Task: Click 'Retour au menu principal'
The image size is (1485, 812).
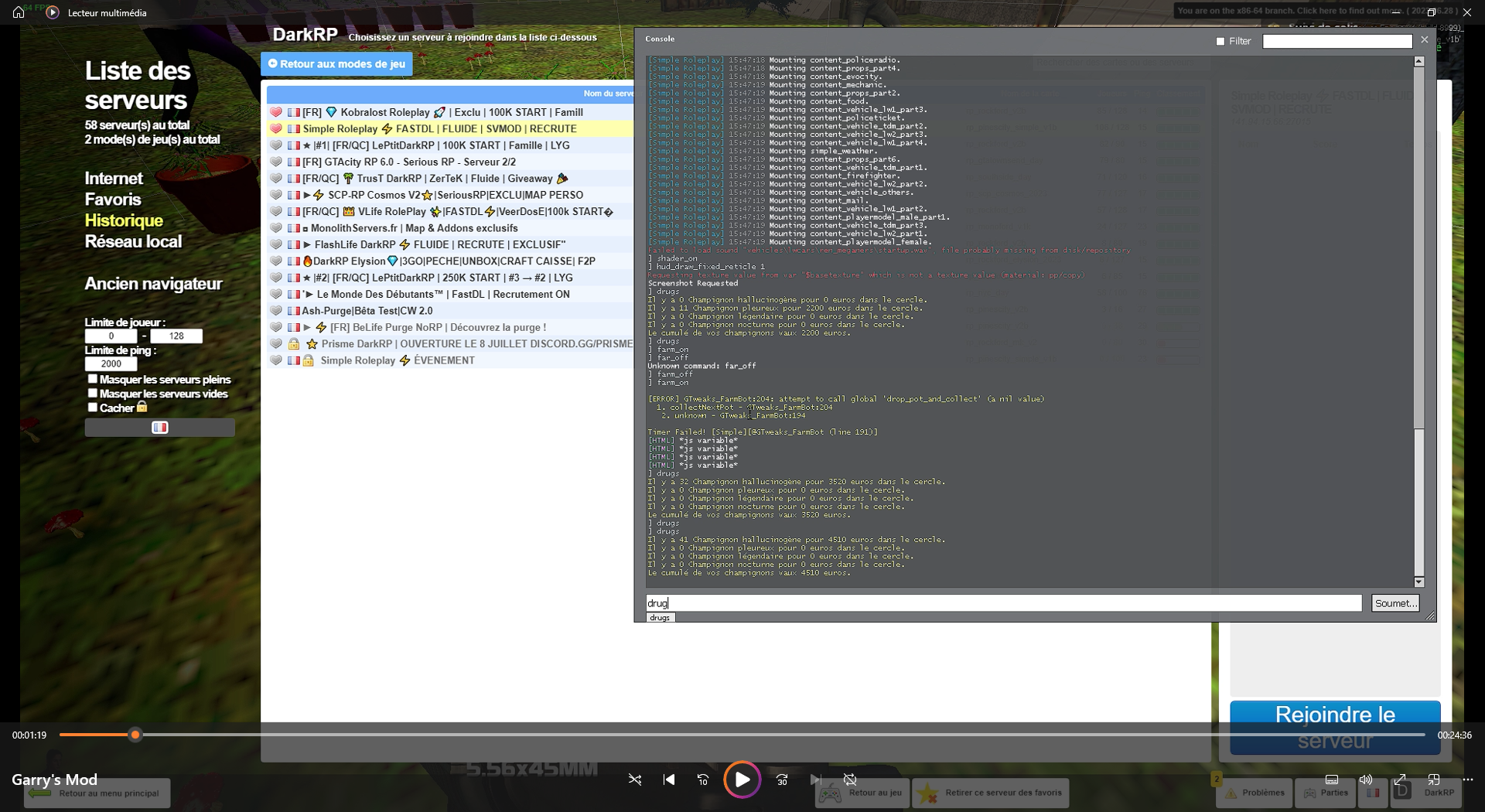Action: pos(97,793)
